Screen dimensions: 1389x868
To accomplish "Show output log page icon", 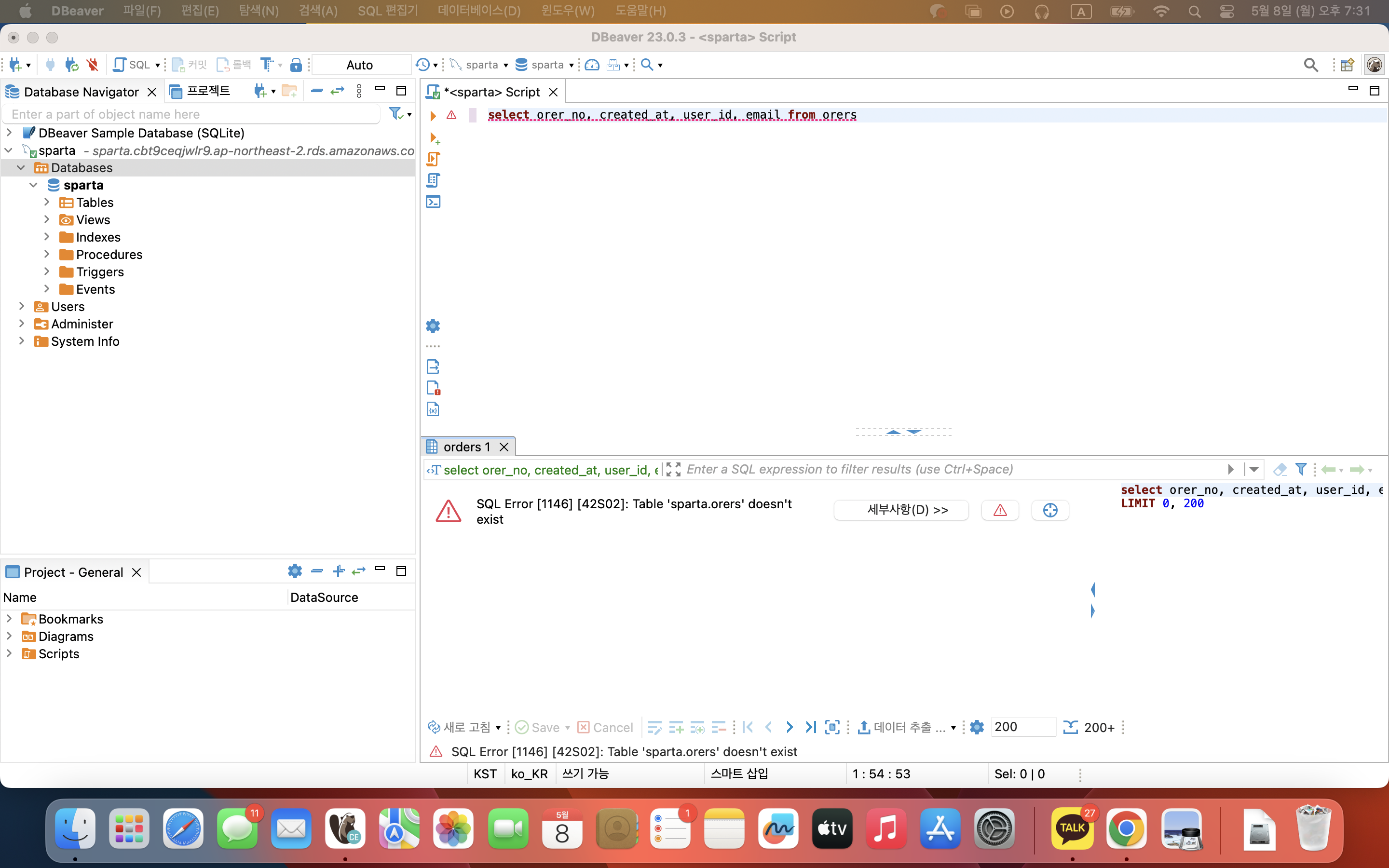I will click(434, 366).
